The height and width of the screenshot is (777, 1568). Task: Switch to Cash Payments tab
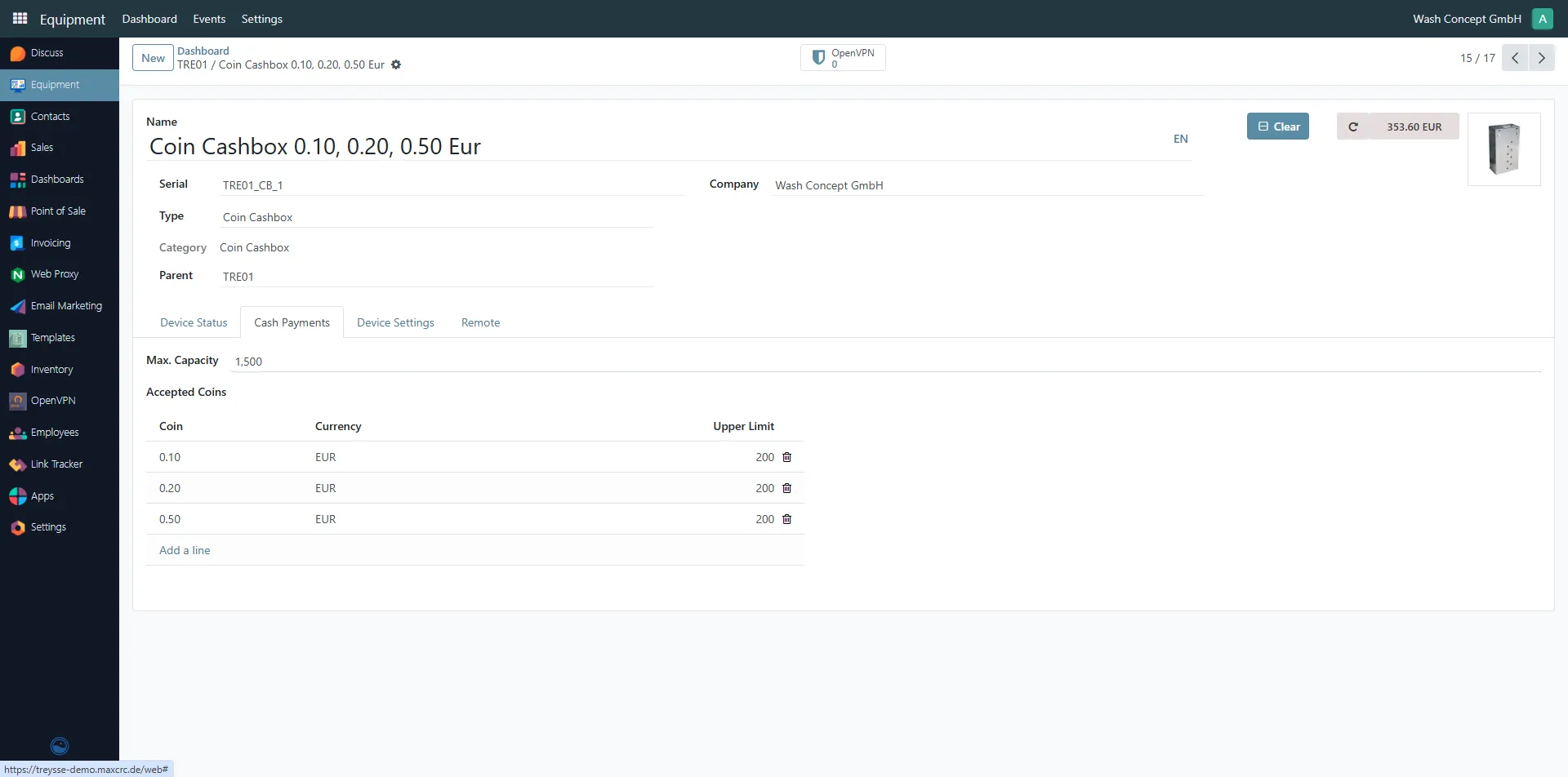pyautogui.click(x=292, y=322)
